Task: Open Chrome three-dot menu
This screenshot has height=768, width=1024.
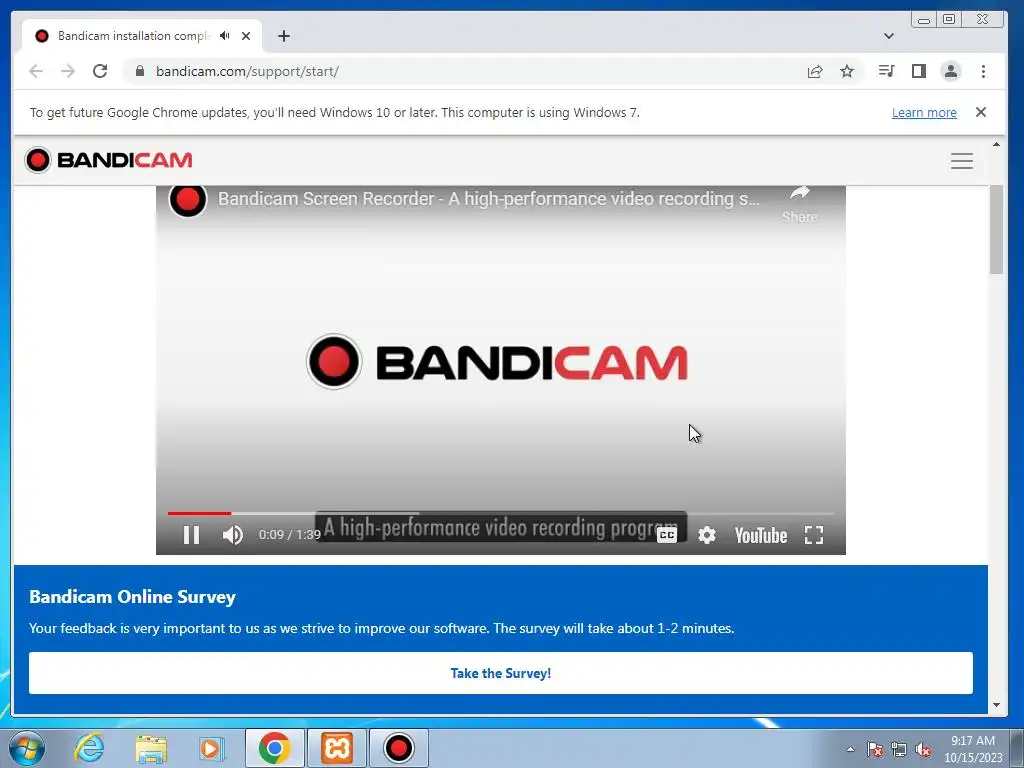Action: click(984, 71)
